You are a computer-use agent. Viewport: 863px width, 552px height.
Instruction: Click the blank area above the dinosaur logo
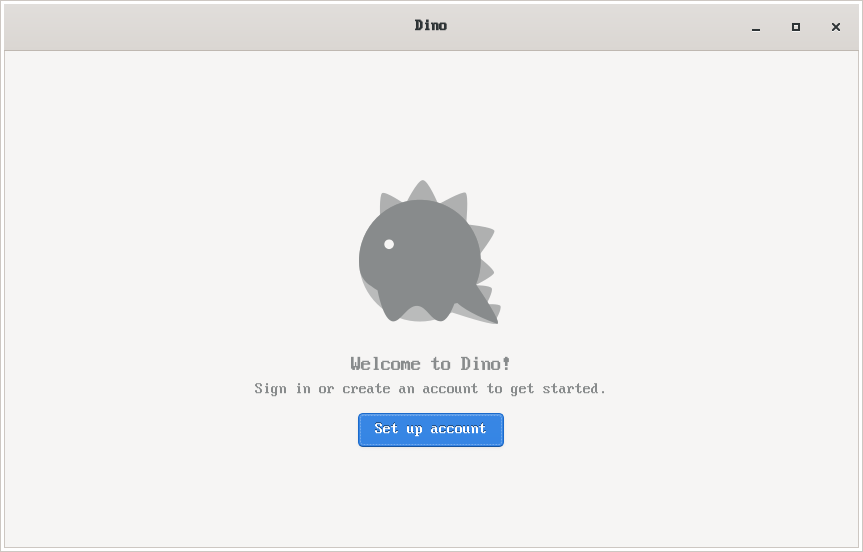[x=430, y=116]
